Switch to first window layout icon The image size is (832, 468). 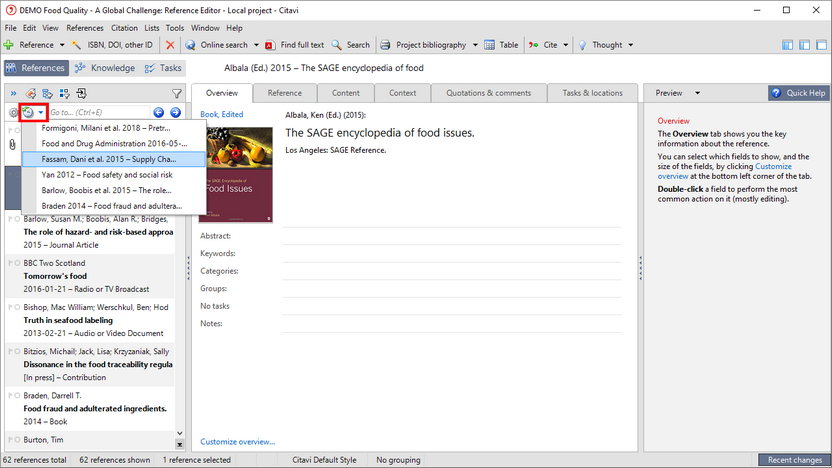pyautogui.click(x=787, y=45)
